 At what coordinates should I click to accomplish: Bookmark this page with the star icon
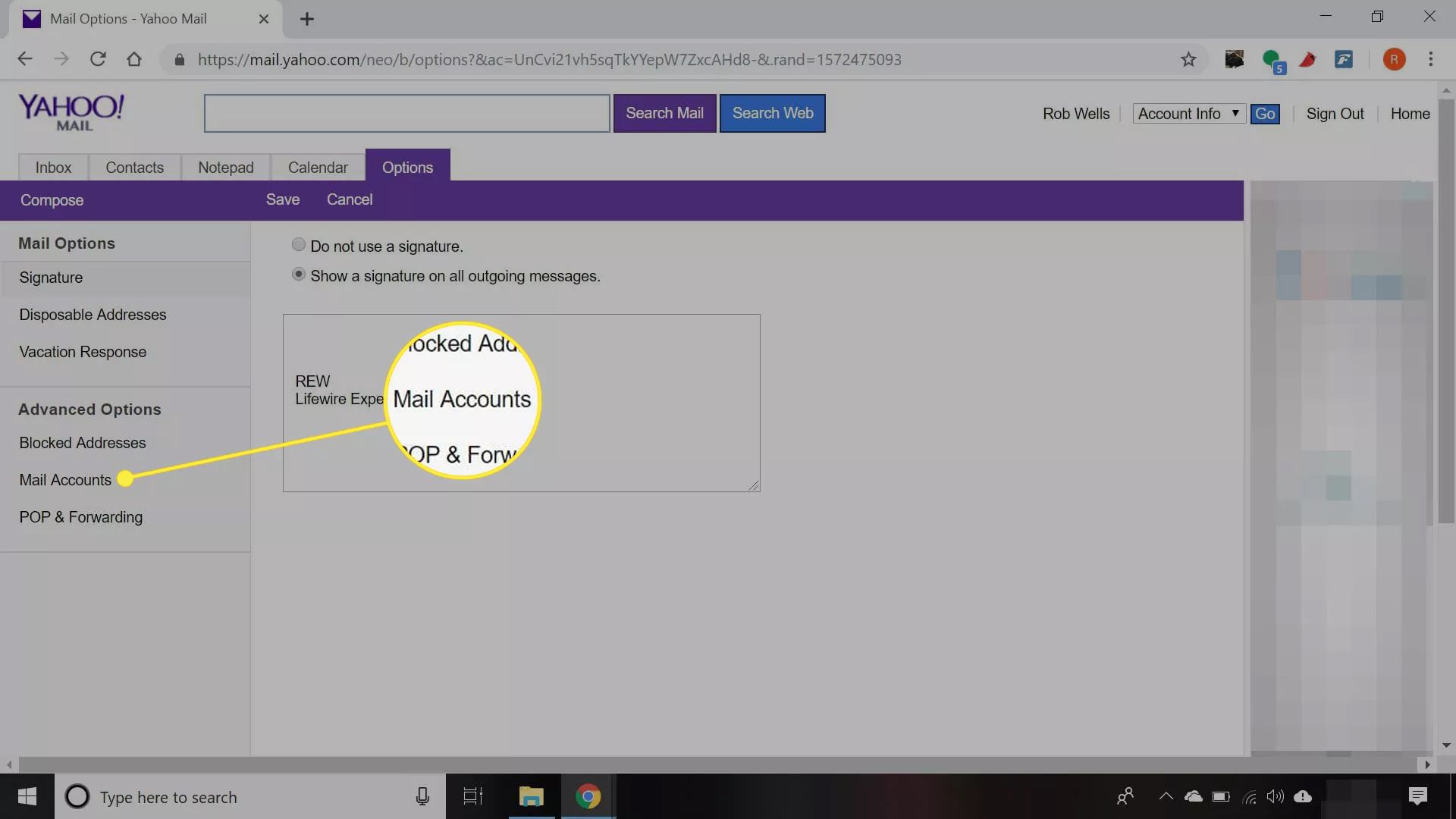coord(1188,59)
